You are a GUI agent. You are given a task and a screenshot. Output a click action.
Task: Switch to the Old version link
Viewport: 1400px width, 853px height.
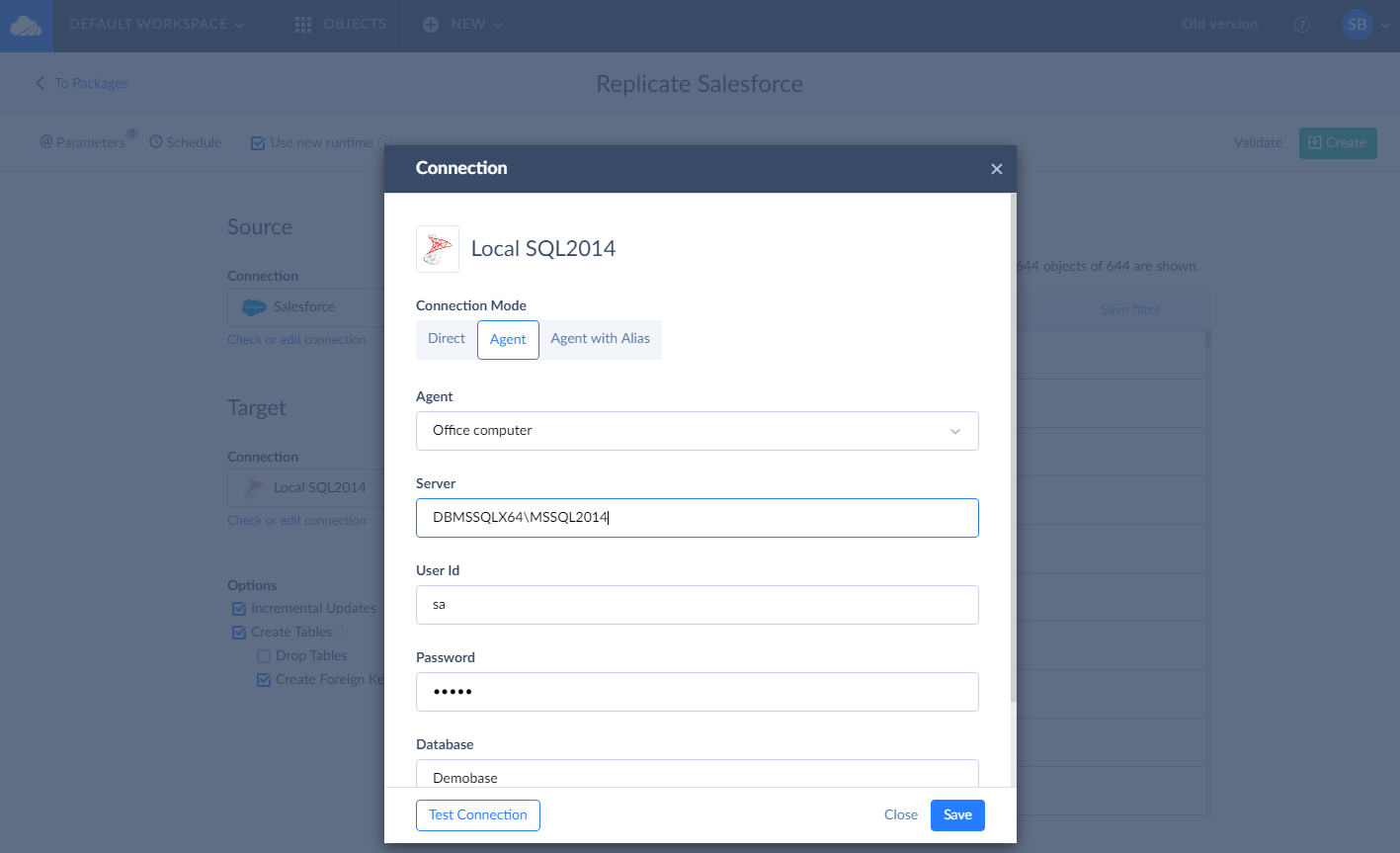1219,24
